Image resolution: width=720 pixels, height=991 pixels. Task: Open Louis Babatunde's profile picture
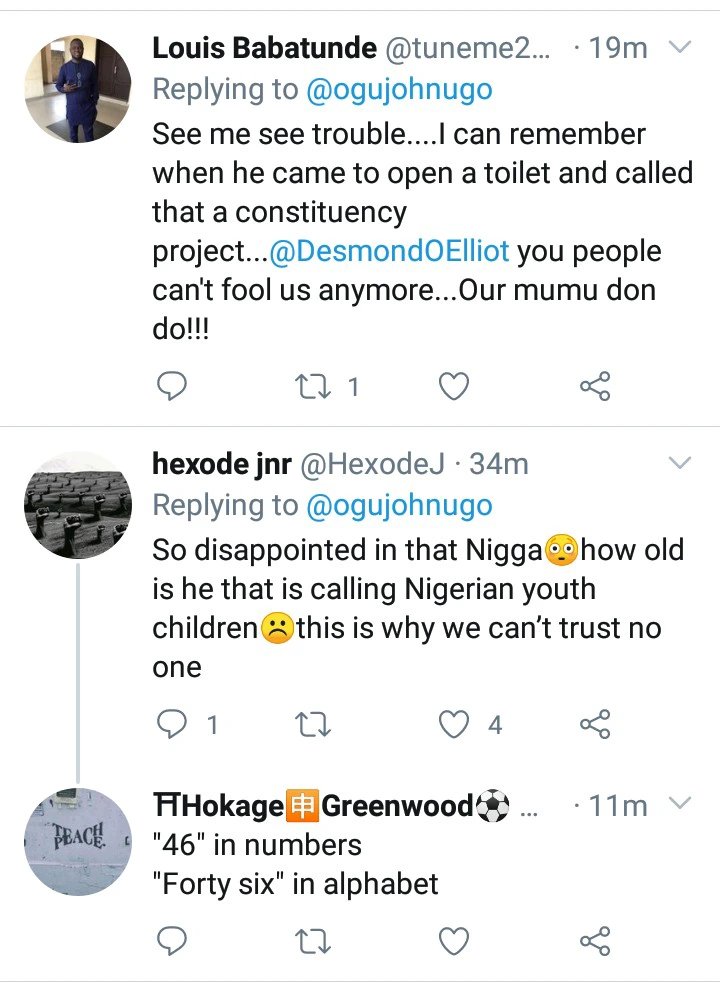78,88
